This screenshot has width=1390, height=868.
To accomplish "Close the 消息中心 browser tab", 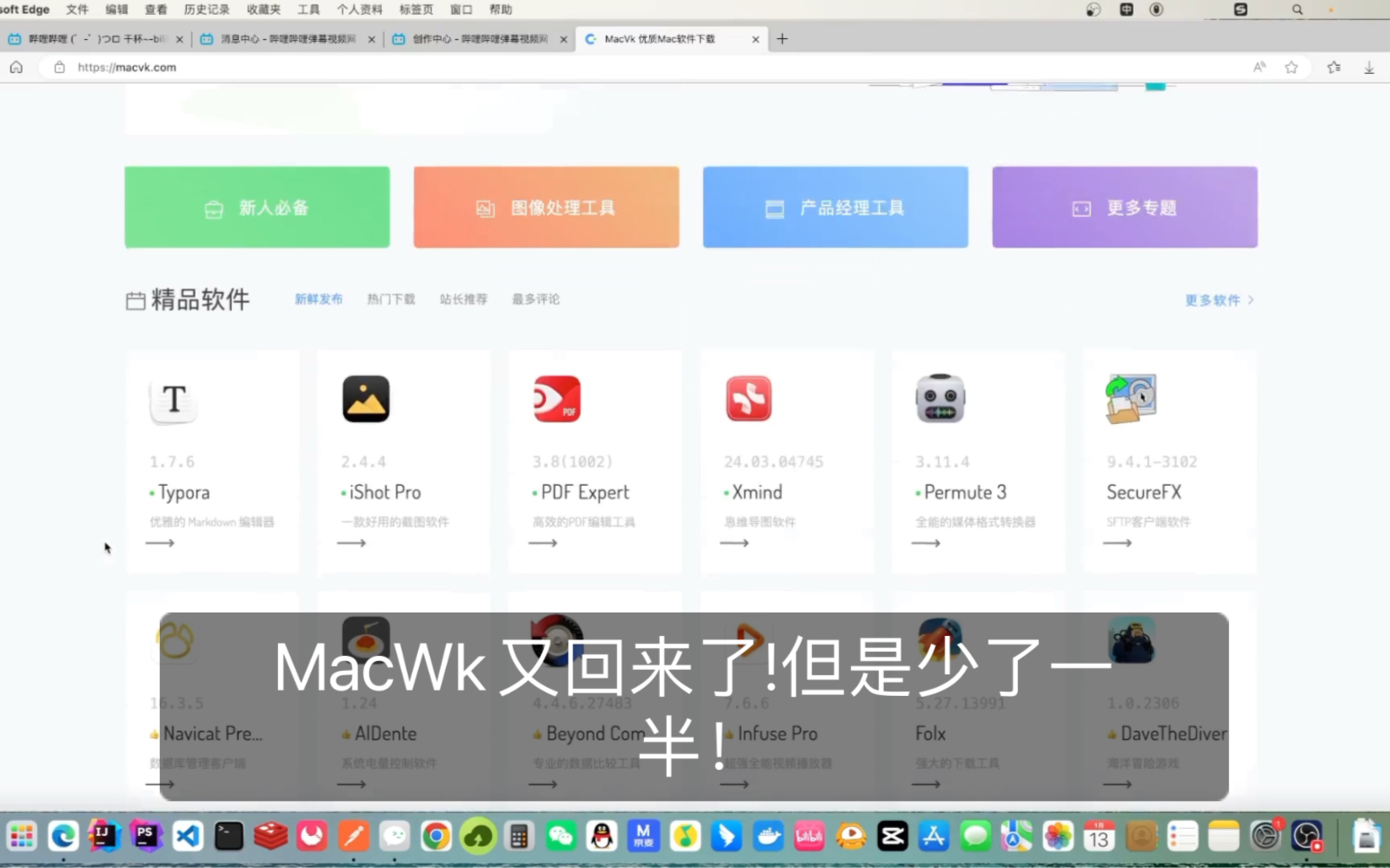I will click(371, 39).
